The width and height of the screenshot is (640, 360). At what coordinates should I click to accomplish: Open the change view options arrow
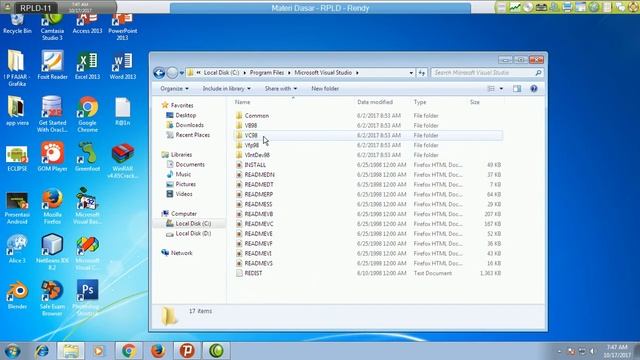[501, 89]
